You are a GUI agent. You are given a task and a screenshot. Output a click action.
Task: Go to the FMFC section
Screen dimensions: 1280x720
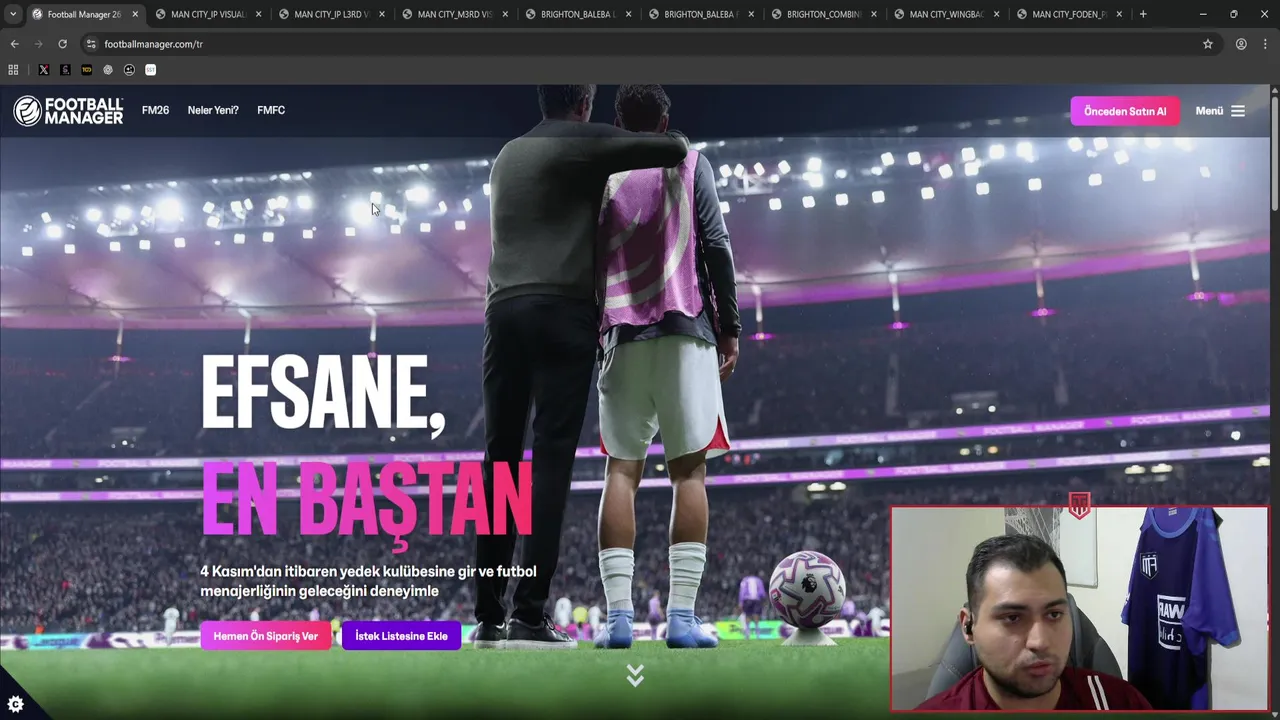point(271,110)
